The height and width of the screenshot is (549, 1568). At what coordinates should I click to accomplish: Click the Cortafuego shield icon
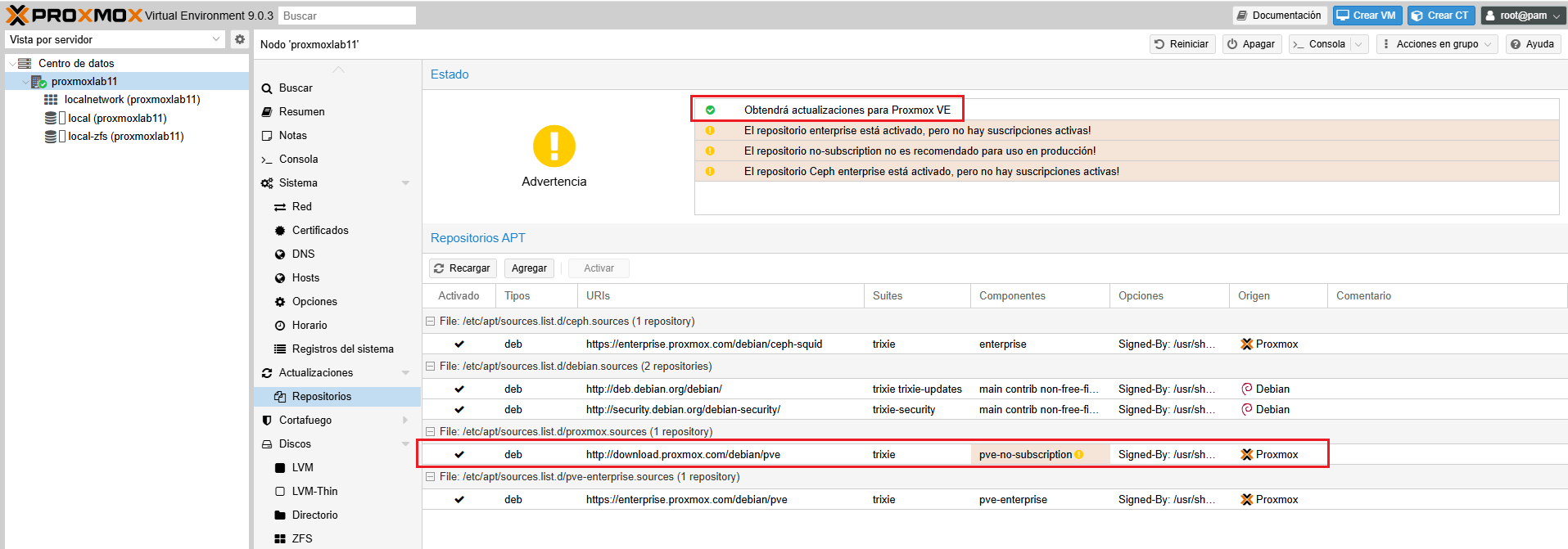[x=267, y=421]
